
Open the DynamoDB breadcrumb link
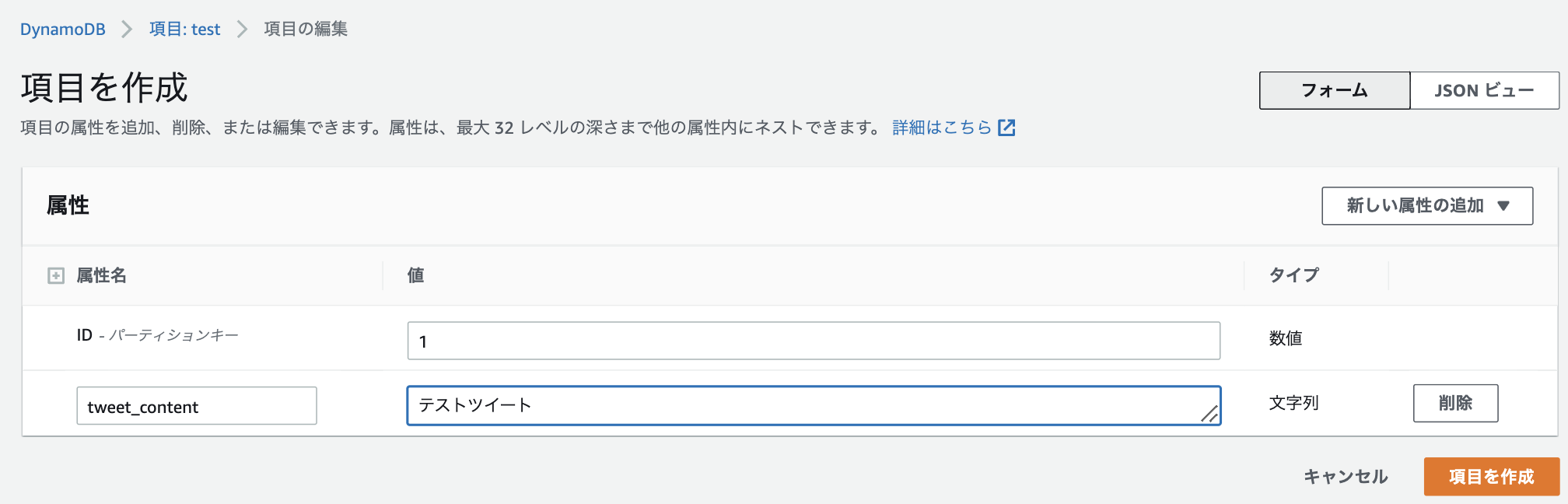(x=63, y=30)
